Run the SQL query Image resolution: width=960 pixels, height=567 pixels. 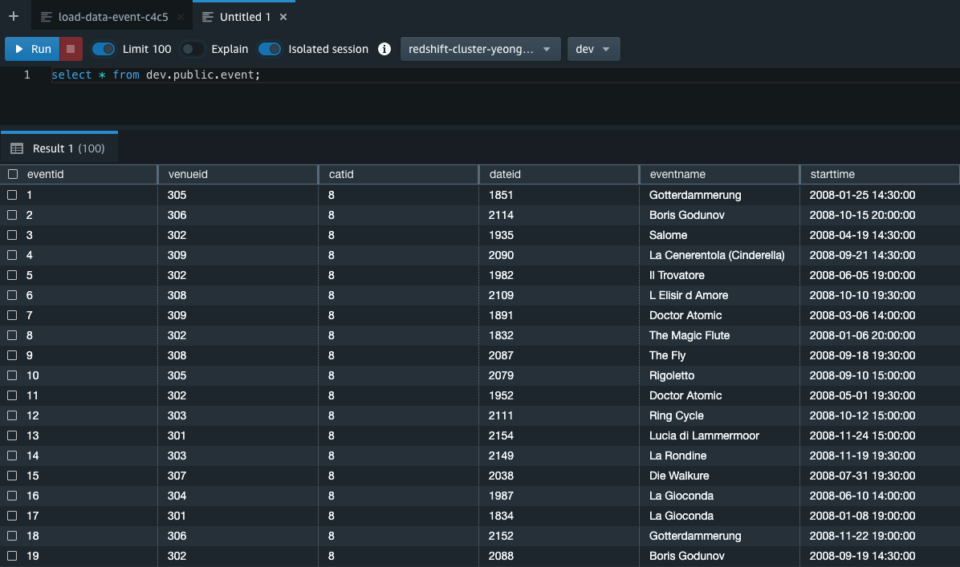tap(31, 49)
